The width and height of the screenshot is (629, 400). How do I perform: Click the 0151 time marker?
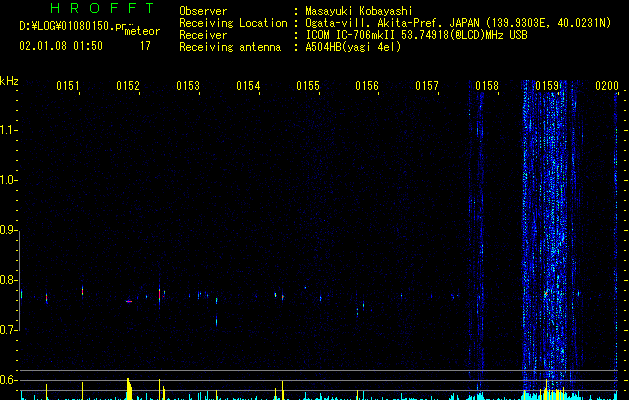[68, 86]
